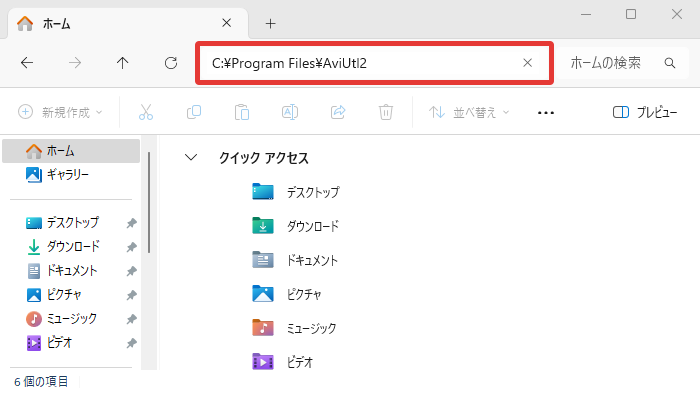The image size is (700, 394).
Task: Open the 並べ替え sort dropdown
Action: pyautogui.click(x=469, y=112)
